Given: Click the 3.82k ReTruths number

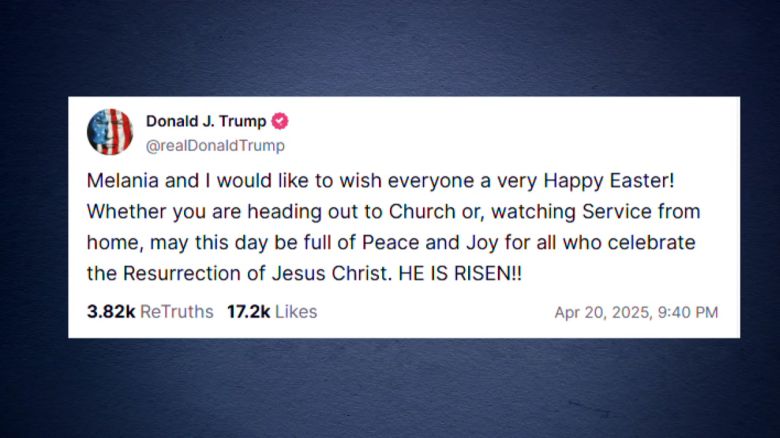Looking at the screenshot, I should [111, 312].
